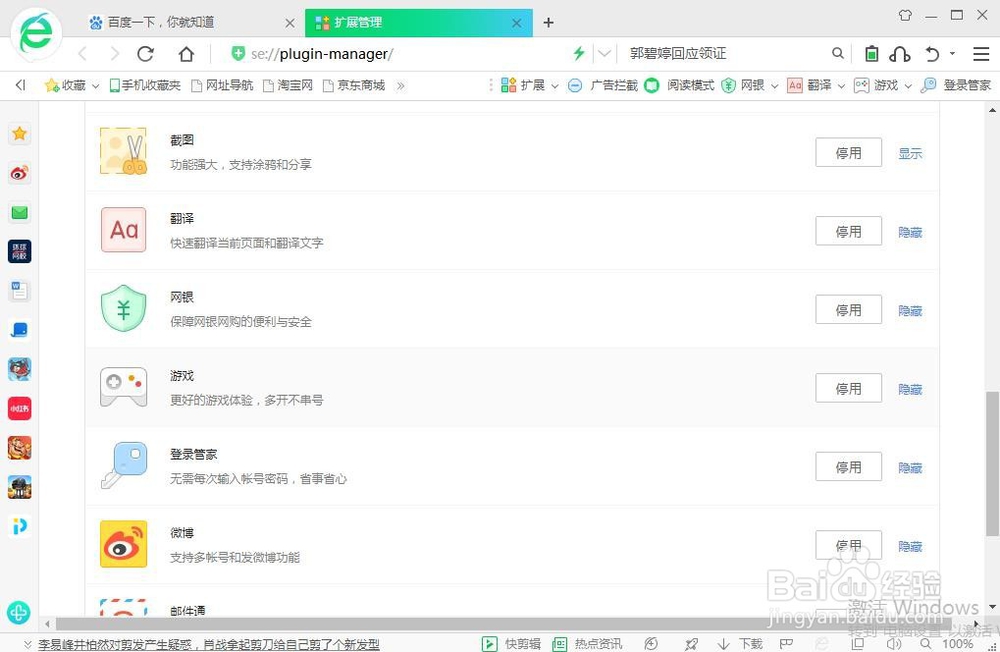Open the home page icon
1000x652 pixels.
[186, 54]
